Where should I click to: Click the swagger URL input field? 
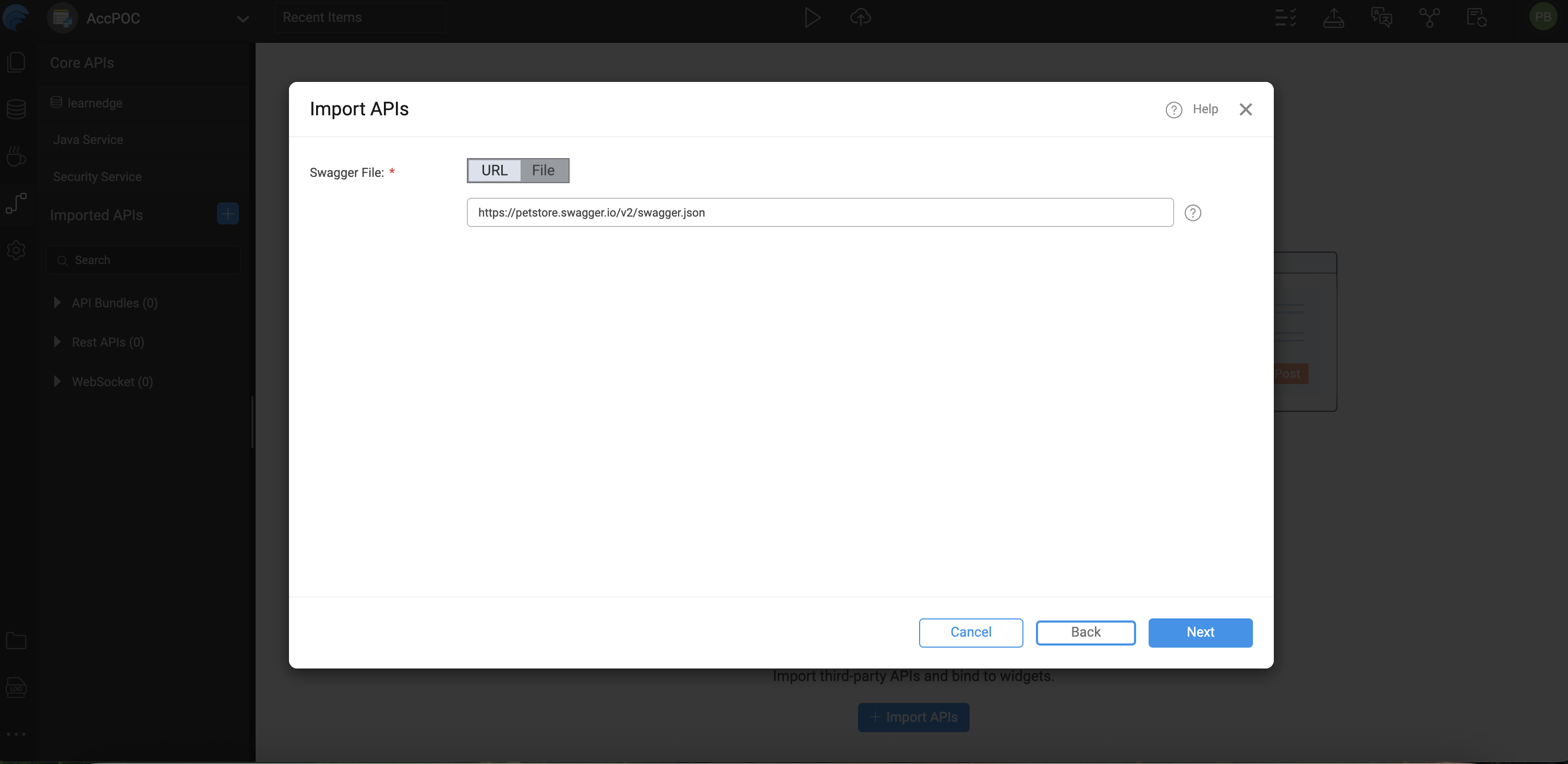point(819,212)
